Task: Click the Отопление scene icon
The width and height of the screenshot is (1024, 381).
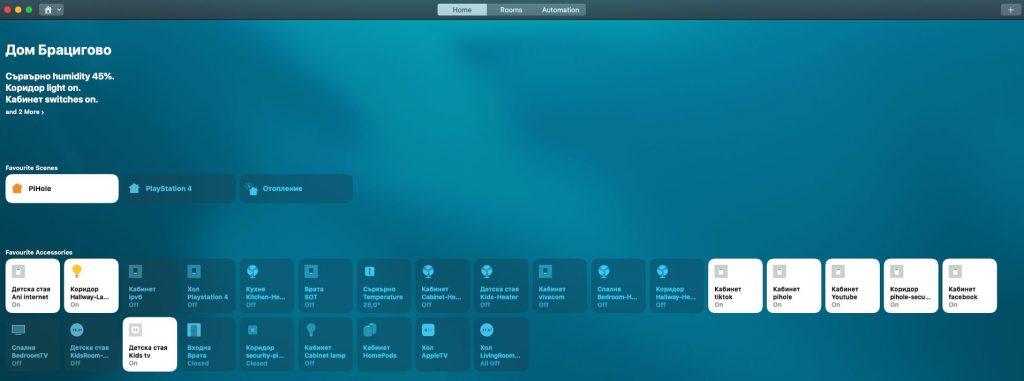Action: [x=251, y=189]
